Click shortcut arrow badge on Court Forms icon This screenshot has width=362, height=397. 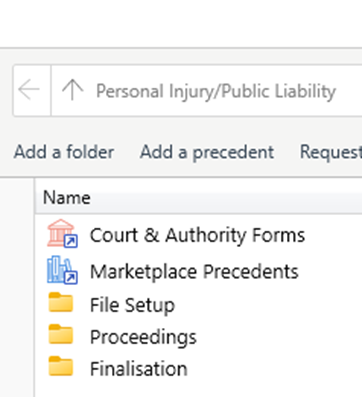click(71, 241)
